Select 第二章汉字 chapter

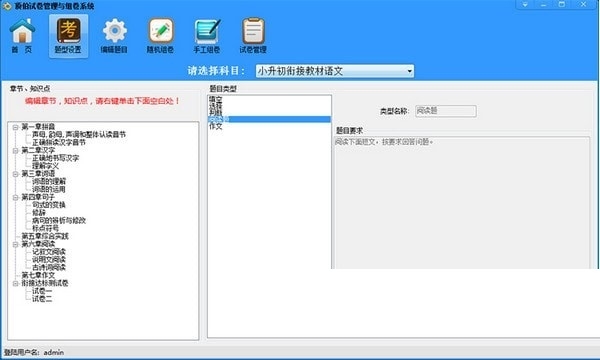[38, 150]
